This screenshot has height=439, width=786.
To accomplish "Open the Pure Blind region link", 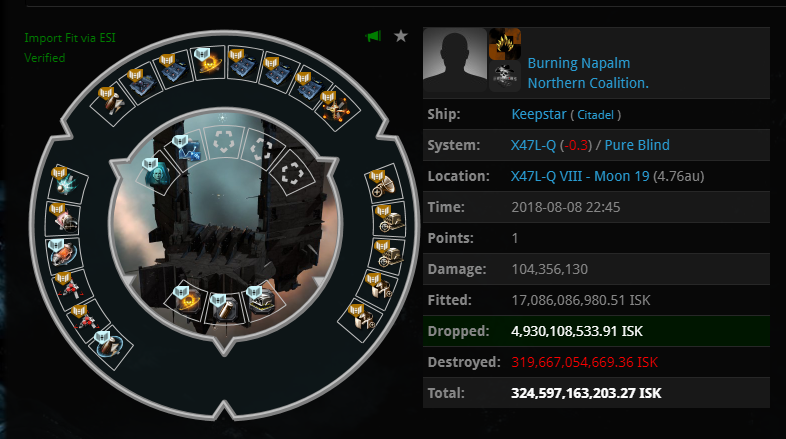I will (637, 145).
